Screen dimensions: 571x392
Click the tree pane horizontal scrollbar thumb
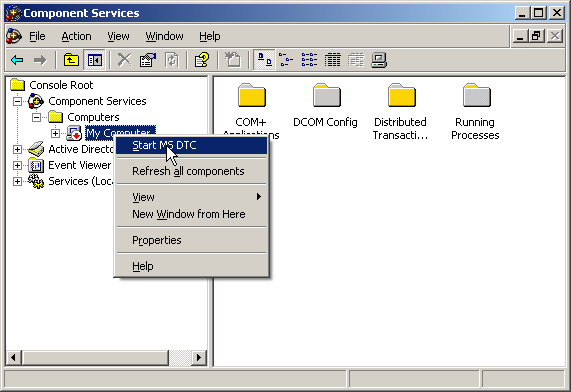click(95, 357)
